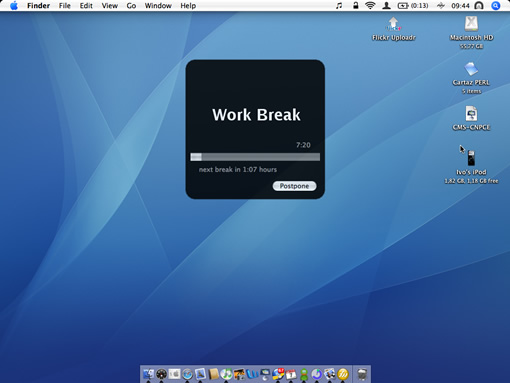Screen dimensions: 510x383
Task: Open the Edit menu
Action: [x=86, y=6]
